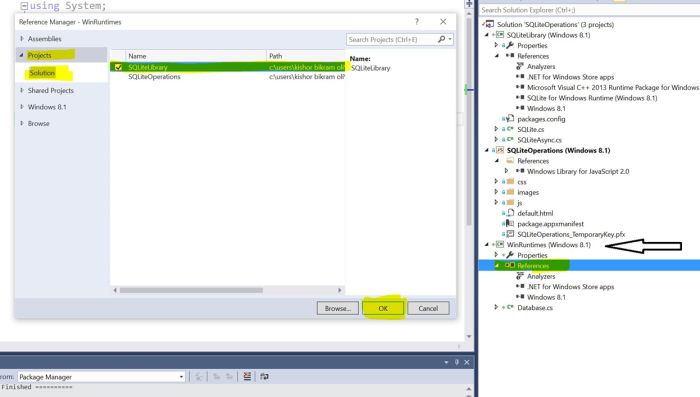Click the WinRuntimes C# project icon
The image size is (700, 397).
[500, 244]
